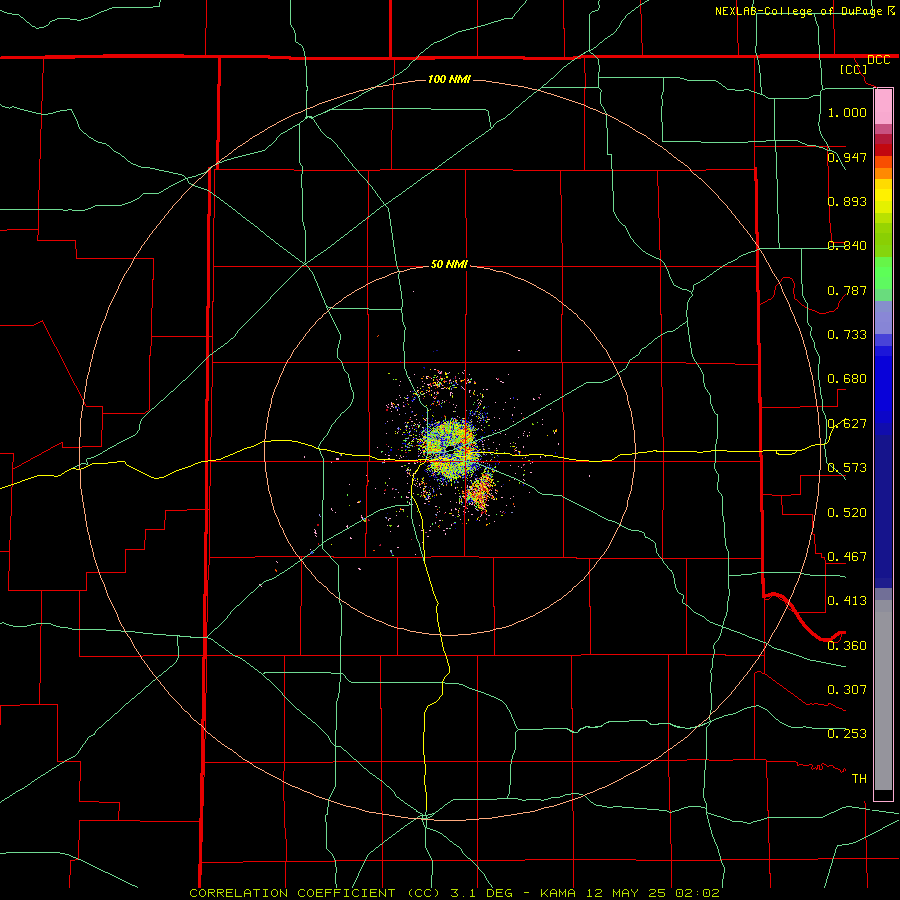Screen dimensions: 900x900
Task: Pick the bright green segment of the color bar
Action: 883,273
